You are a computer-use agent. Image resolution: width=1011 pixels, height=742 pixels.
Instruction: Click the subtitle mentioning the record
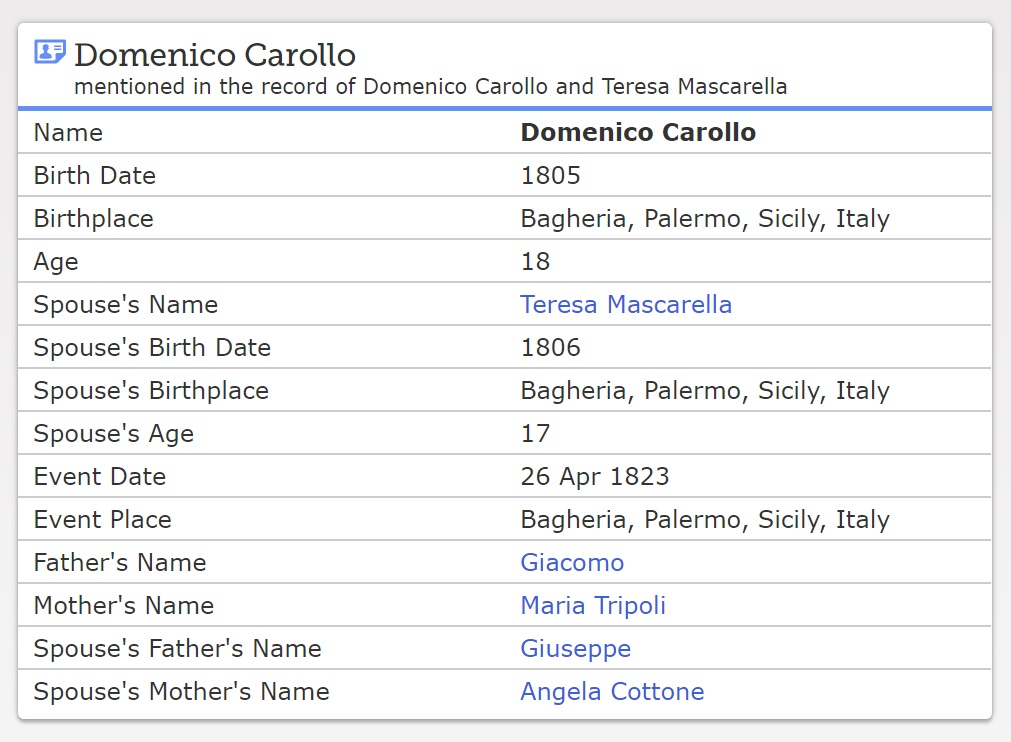click(x=430, y=87)
